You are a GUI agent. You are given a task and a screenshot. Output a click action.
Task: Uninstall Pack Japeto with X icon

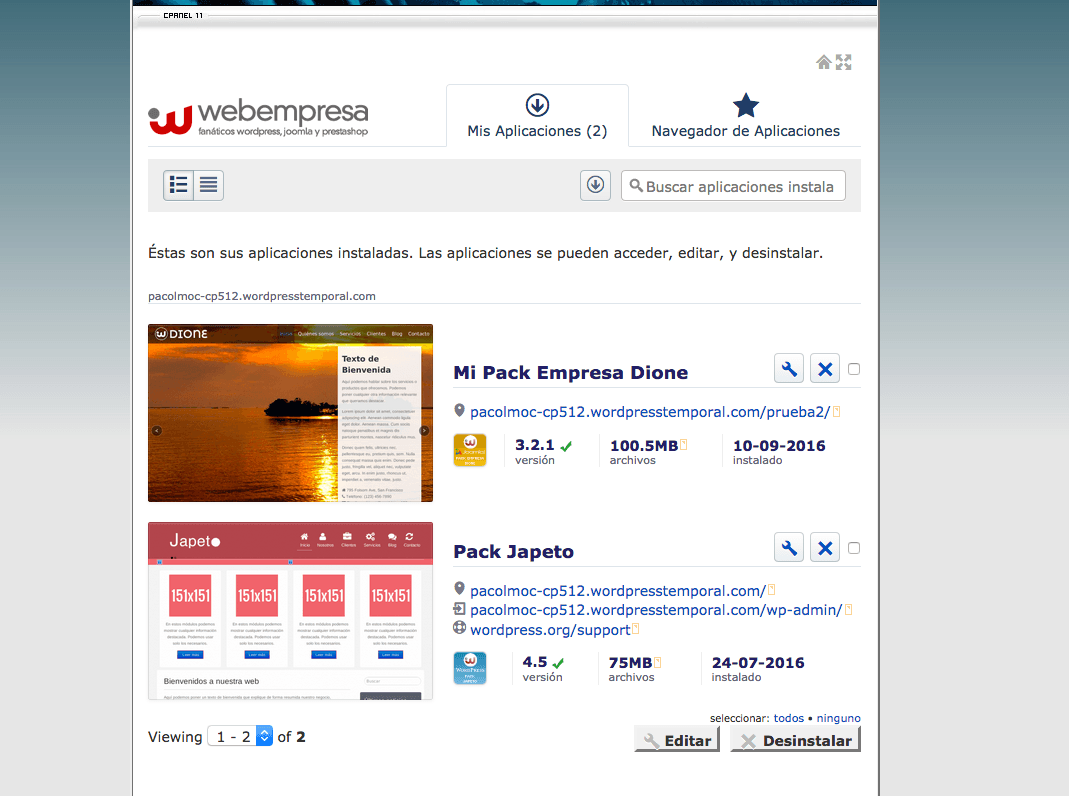(825, 548)
